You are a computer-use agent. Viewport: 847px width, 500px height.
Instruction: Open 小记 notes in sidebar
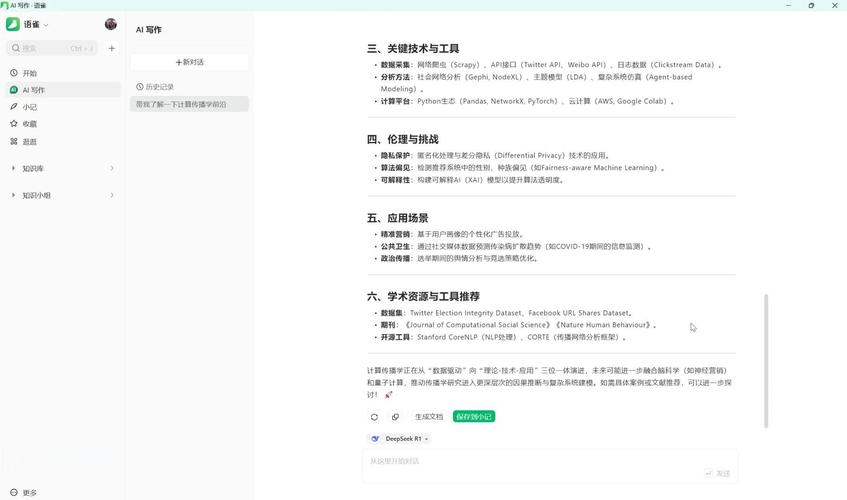(x=64, y=107)
